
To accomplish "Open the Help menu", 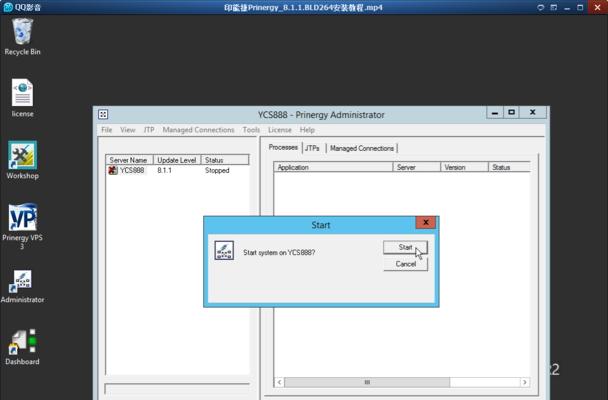I will [x=307, y=130].
